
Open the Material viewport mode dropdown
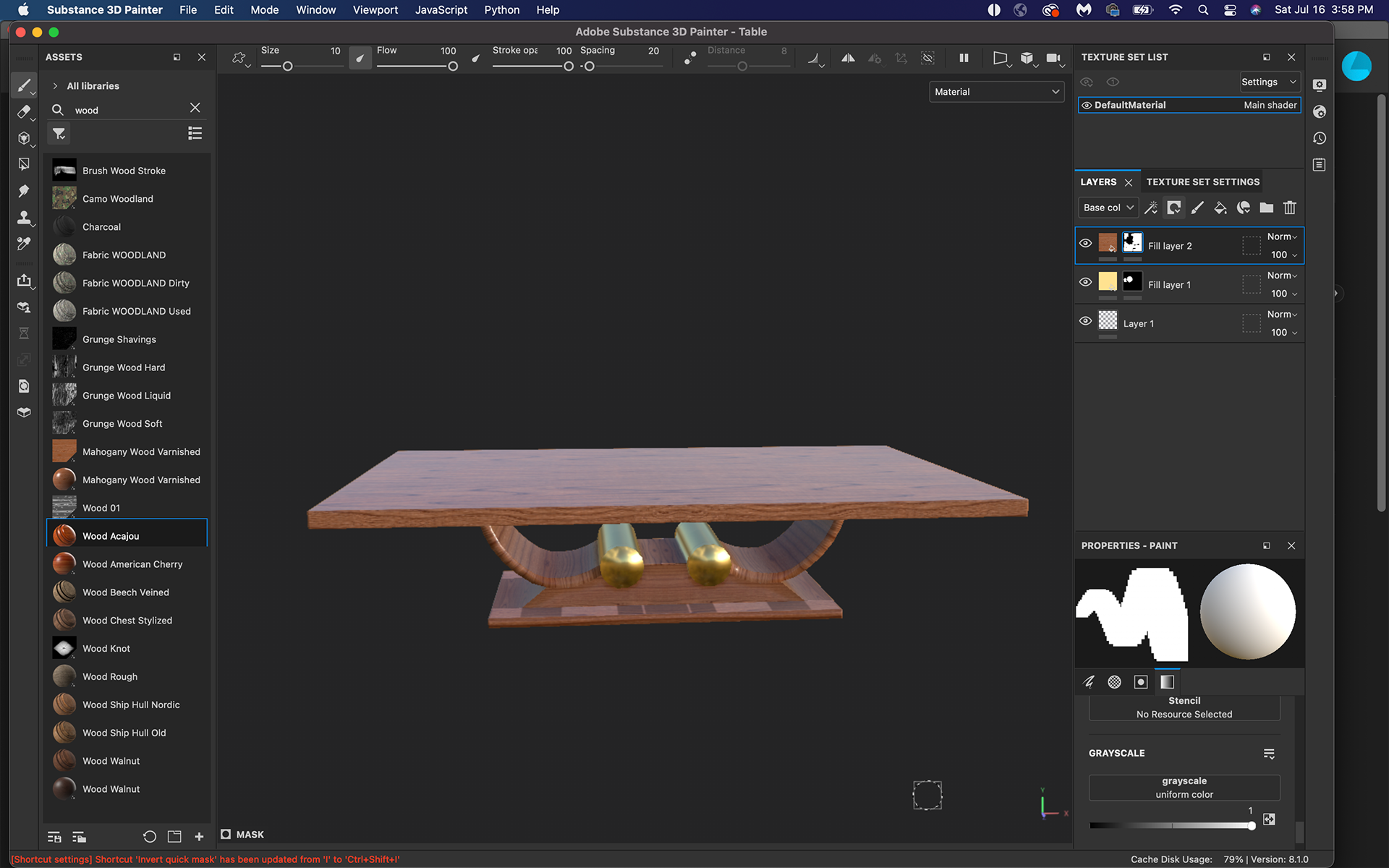tap(996, 92)
